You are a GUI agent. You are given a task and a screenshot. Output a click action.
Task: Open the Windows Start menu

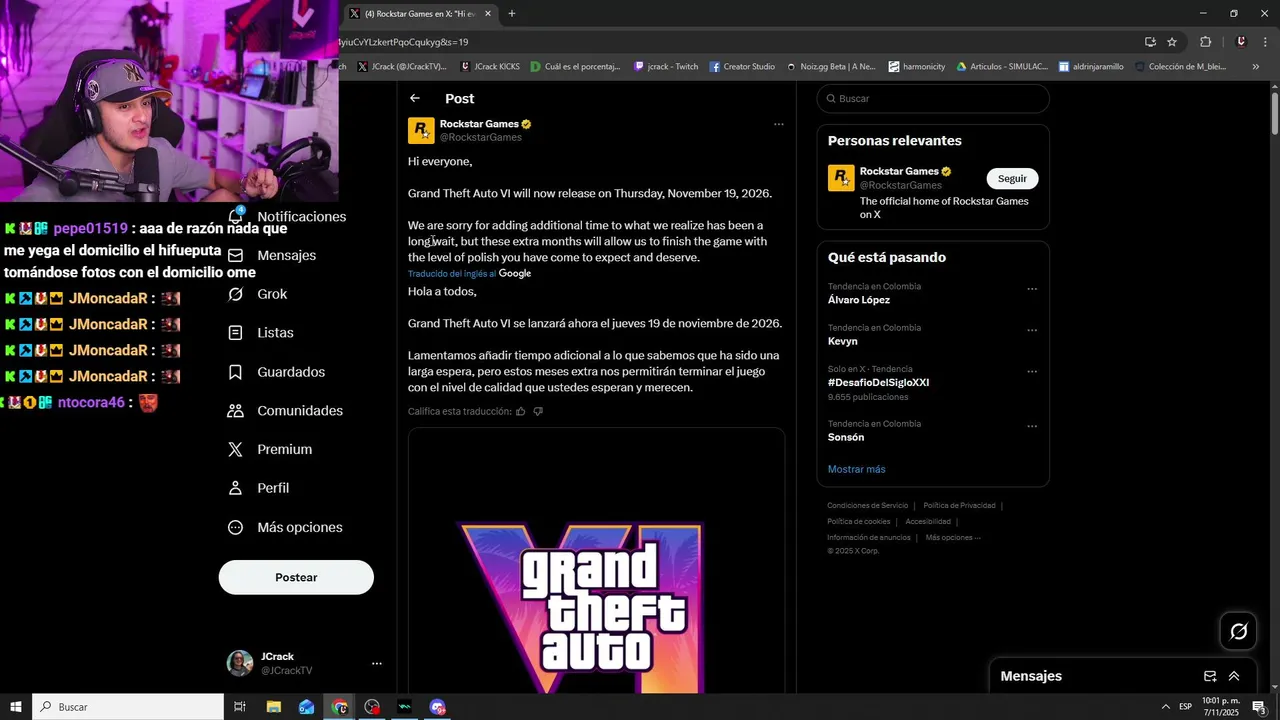coord(16,707)
